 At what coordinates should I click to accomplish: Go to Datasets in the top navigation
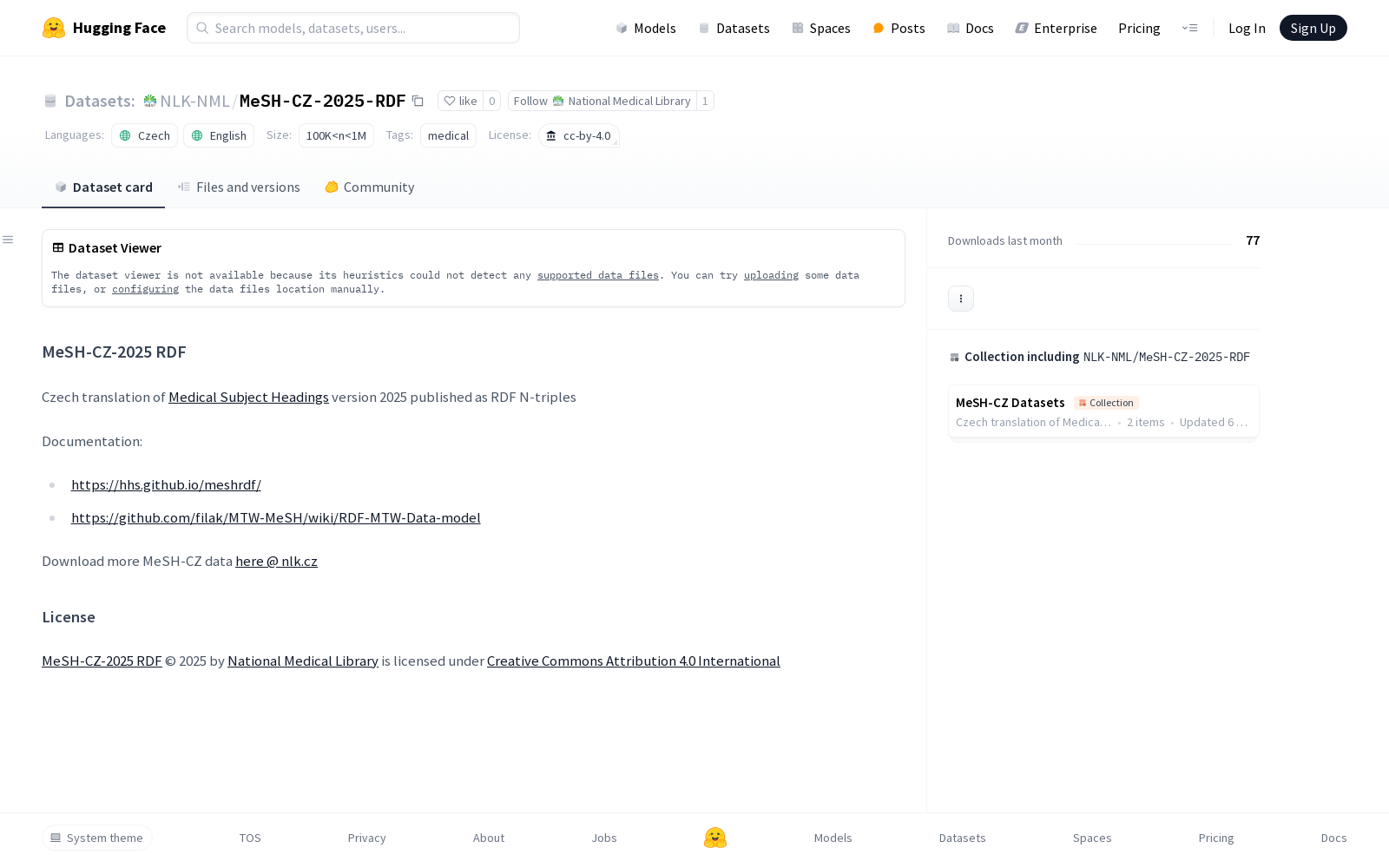(734, 28)
